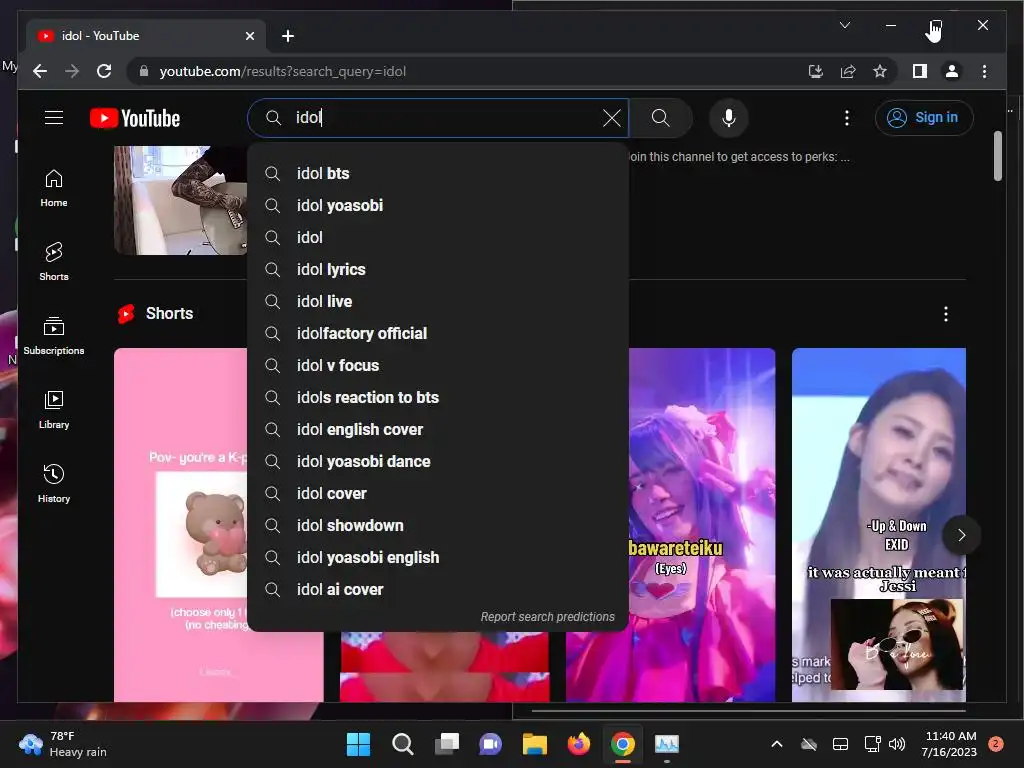
Task: Open History in the sidebar
Action: pyautogui.click(x=54, y=483)
